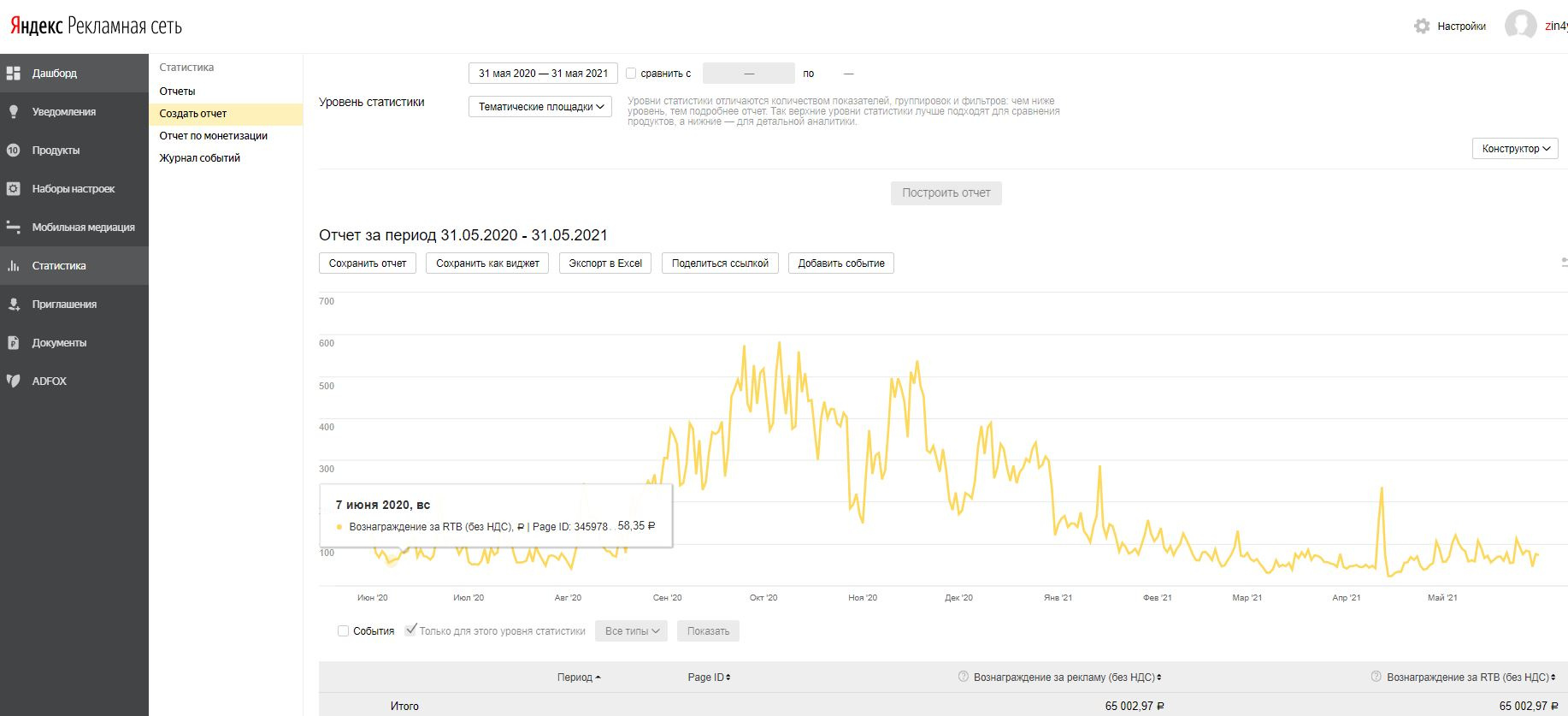
Task: Click the Показать button below chart
Action: (x=708, y=631)
